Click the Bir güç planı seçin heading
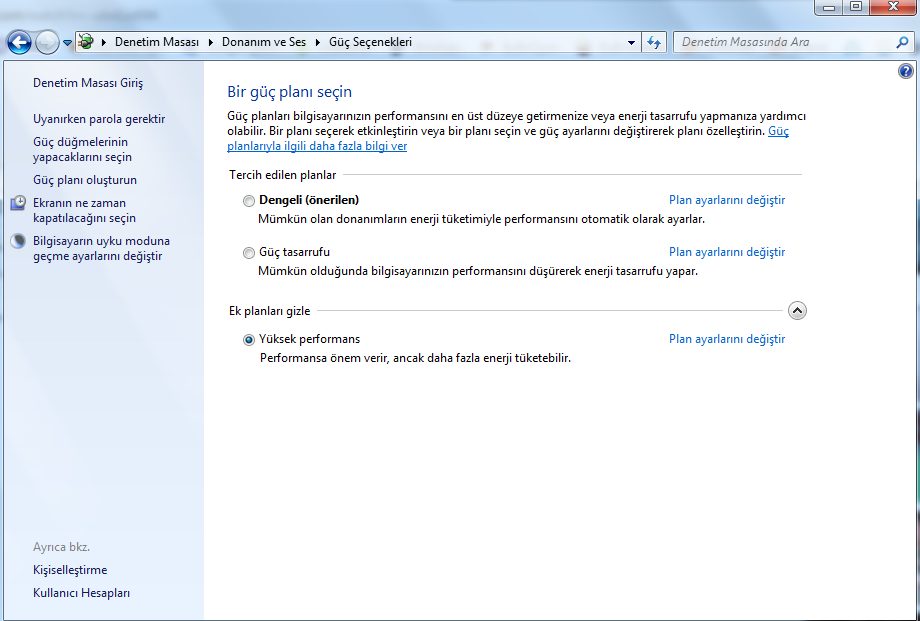920x621 pixels. click(290, 92)
